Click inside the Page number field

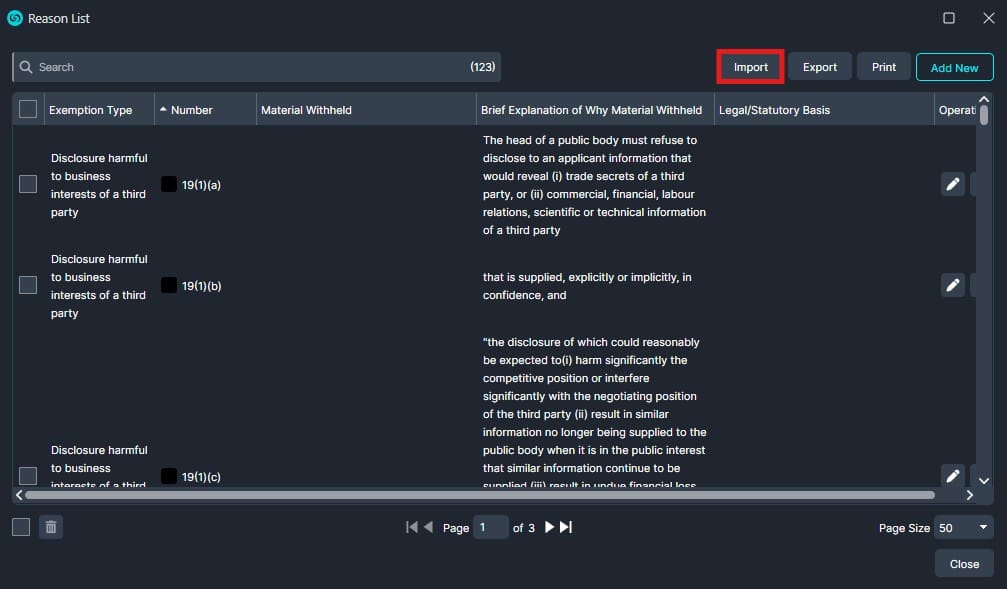[x=490, y=527]
